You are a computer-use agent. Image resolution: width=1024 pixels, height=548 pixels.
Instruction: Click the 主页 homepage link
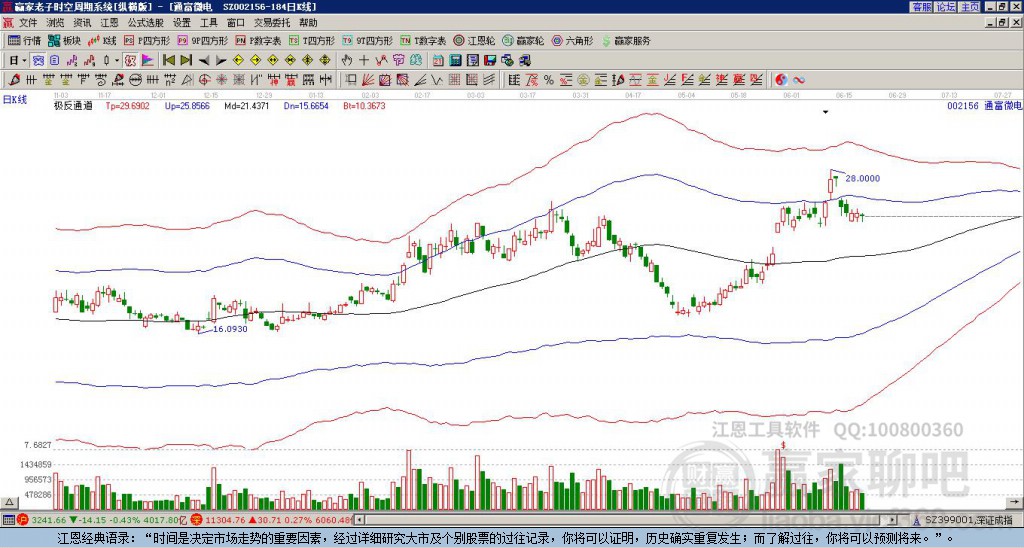(970, 7)
